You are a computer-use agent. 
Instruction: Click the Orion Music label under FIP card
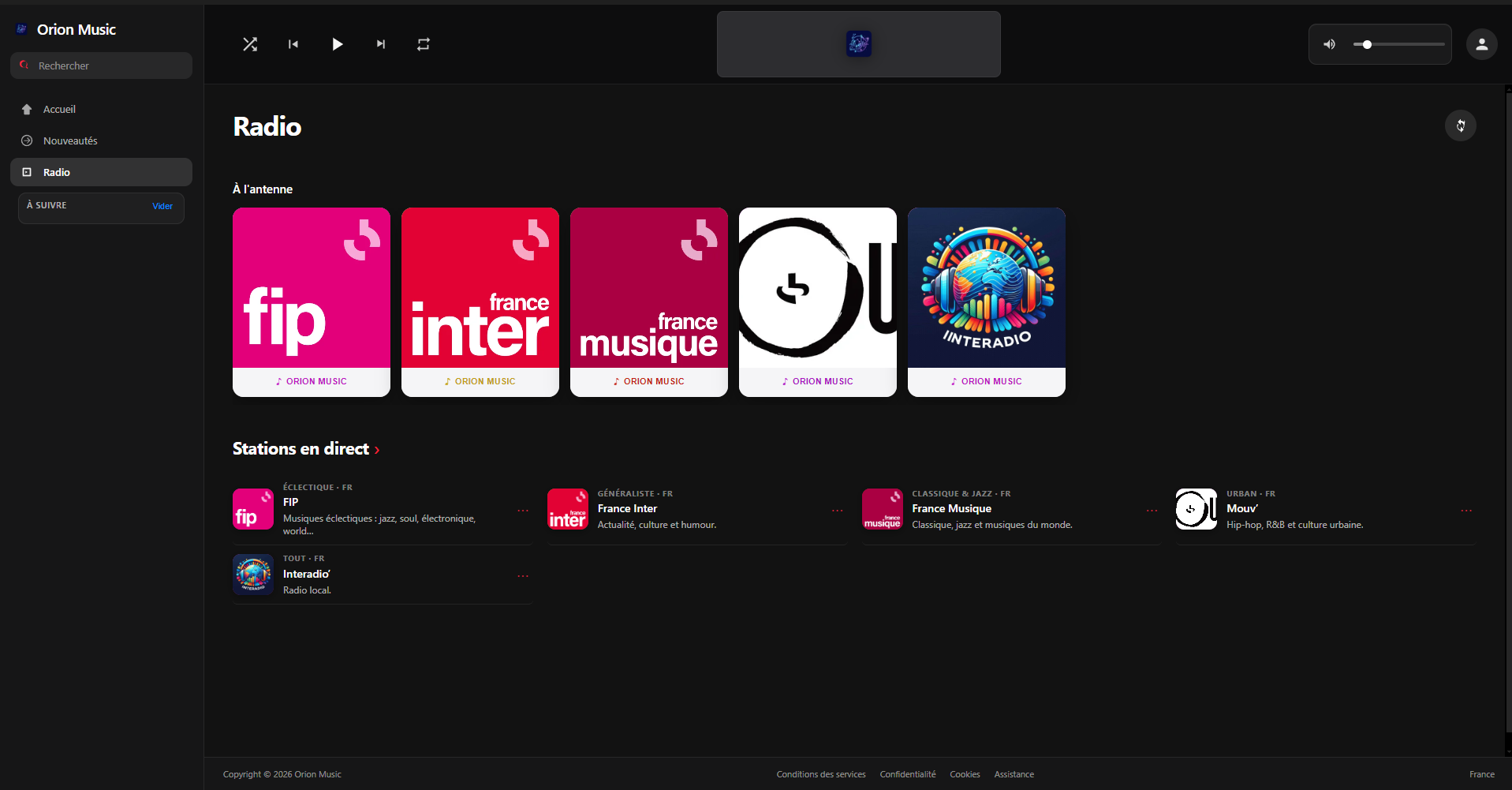(312, 381)
